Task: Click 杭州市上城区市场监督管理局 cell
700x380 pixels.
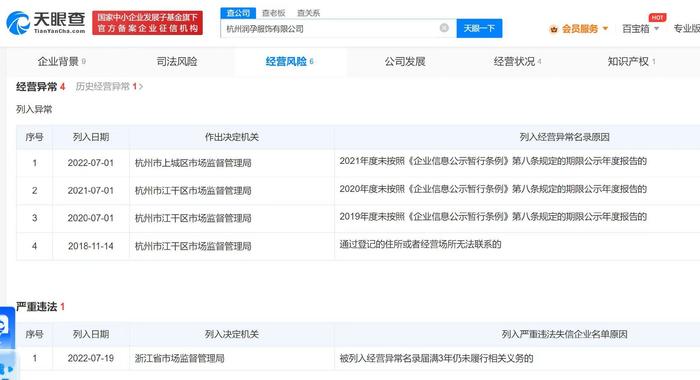Action: [x=193, y=163]
